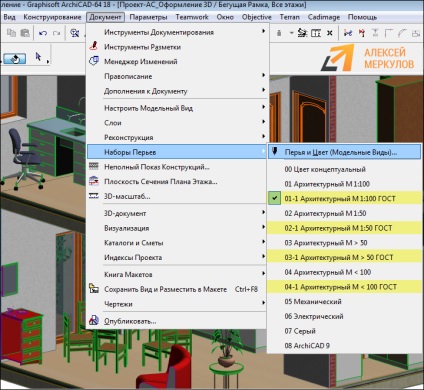Click the Redo arrow in the toolbar

point(57,33)
